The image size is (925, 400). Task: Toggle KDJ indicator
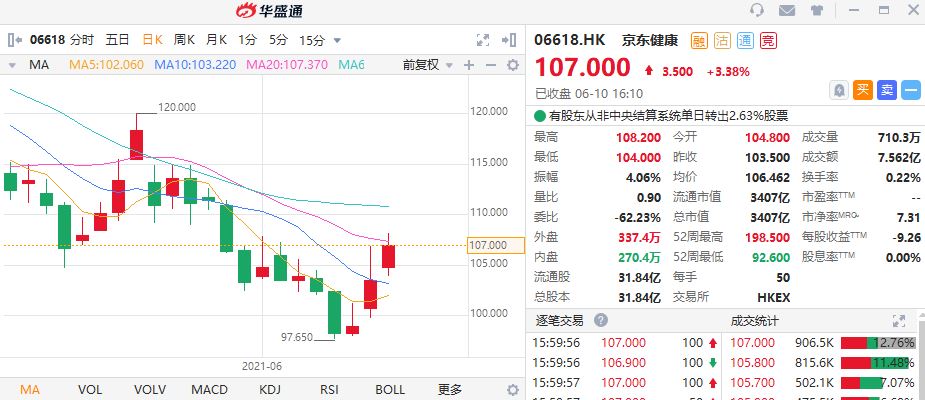pyautogui.click(x=270, y=389)
